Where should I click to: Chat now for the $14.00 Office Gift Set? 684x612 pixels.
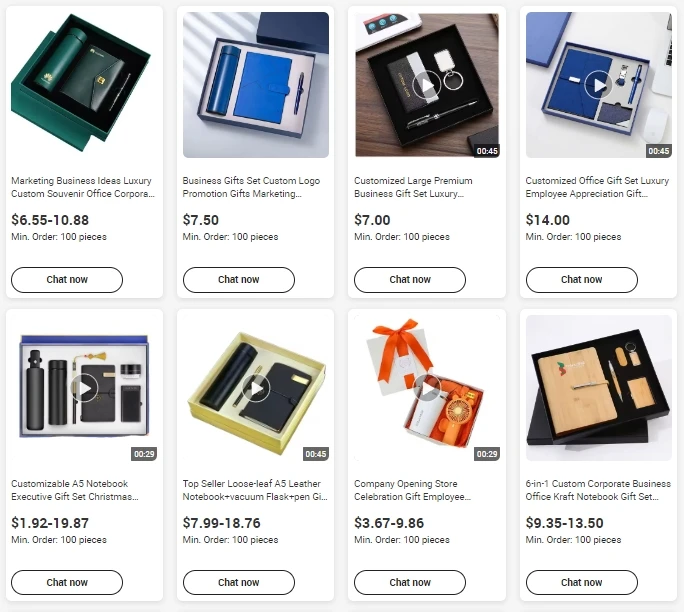click(581, 280)
